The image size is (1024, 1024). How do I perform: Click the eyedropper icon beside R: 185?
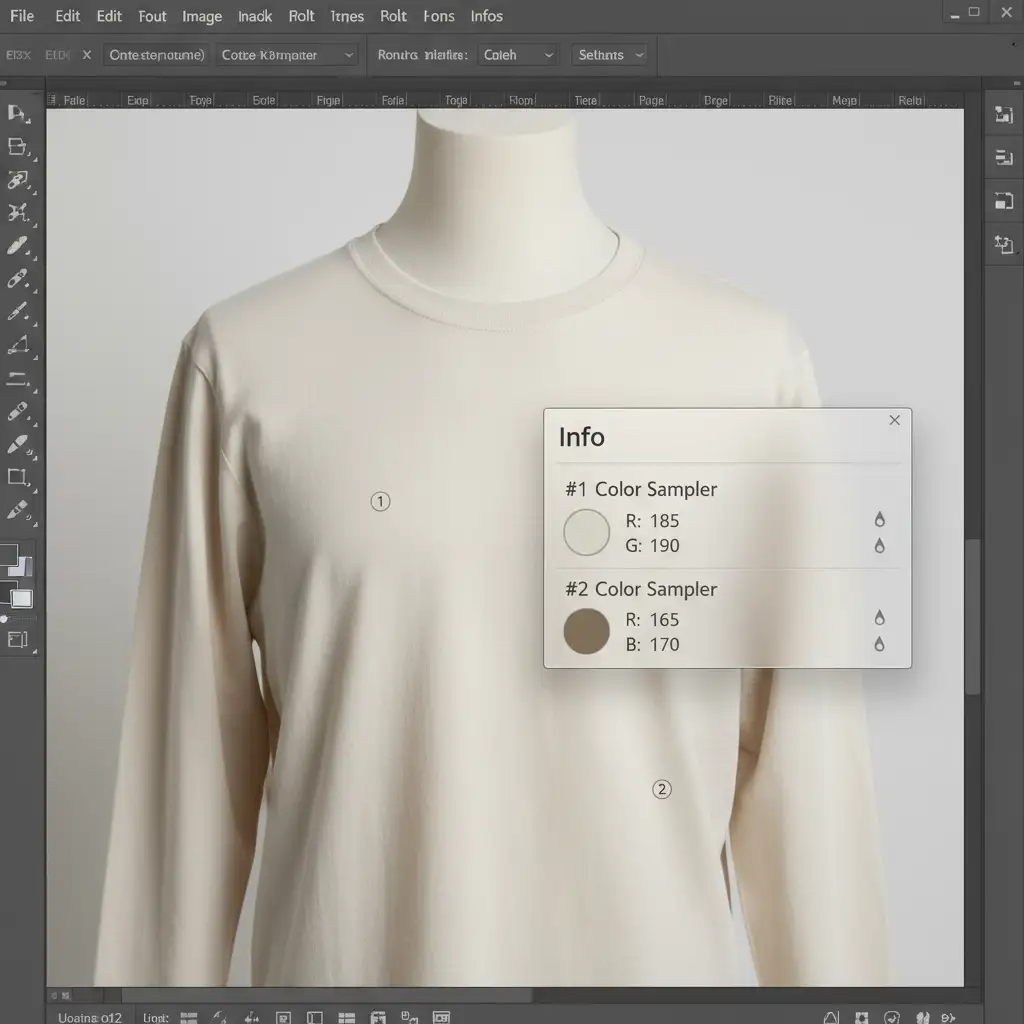[x=879, y=520]
